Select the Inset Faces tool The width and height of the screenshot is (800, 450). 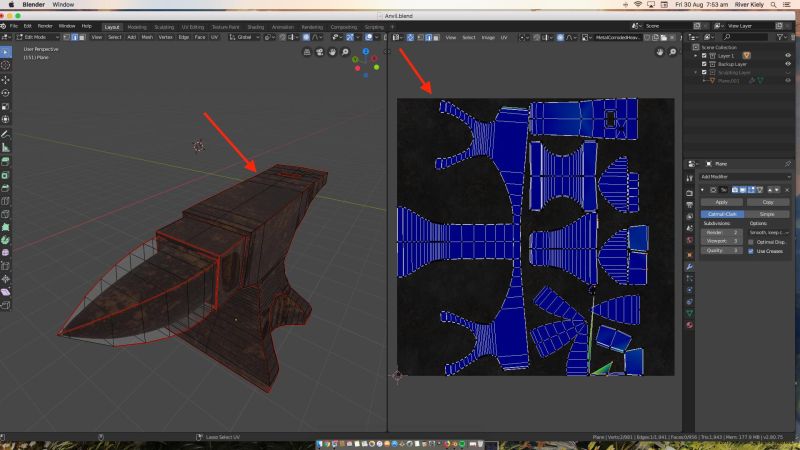pyautogui.click(x=6, y=175)
